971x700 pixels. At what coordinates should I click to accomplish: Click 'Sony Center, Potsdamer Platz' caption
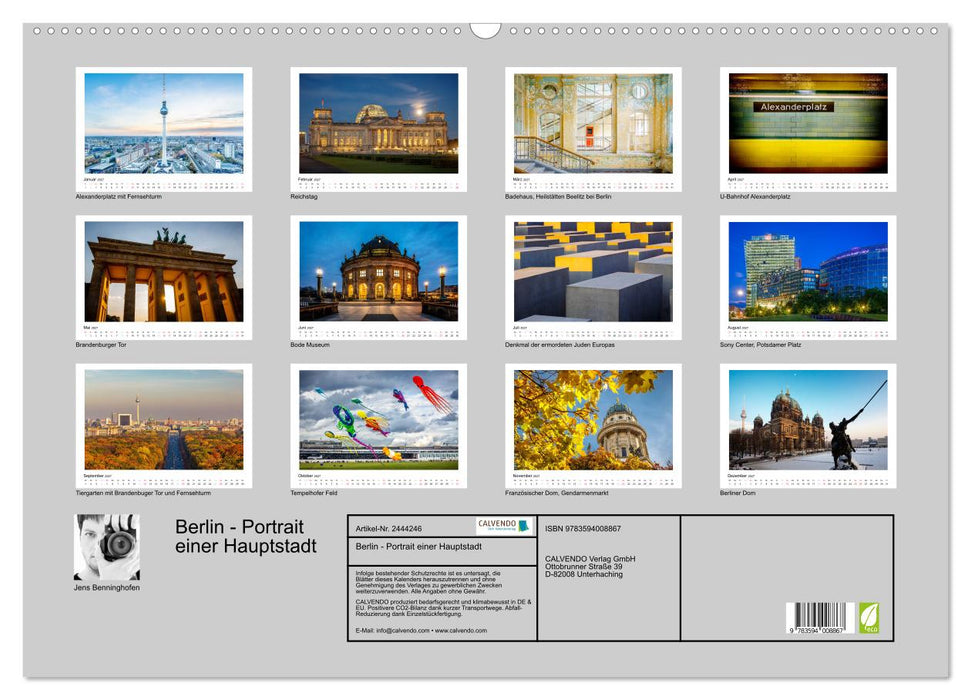coord(760,344)
